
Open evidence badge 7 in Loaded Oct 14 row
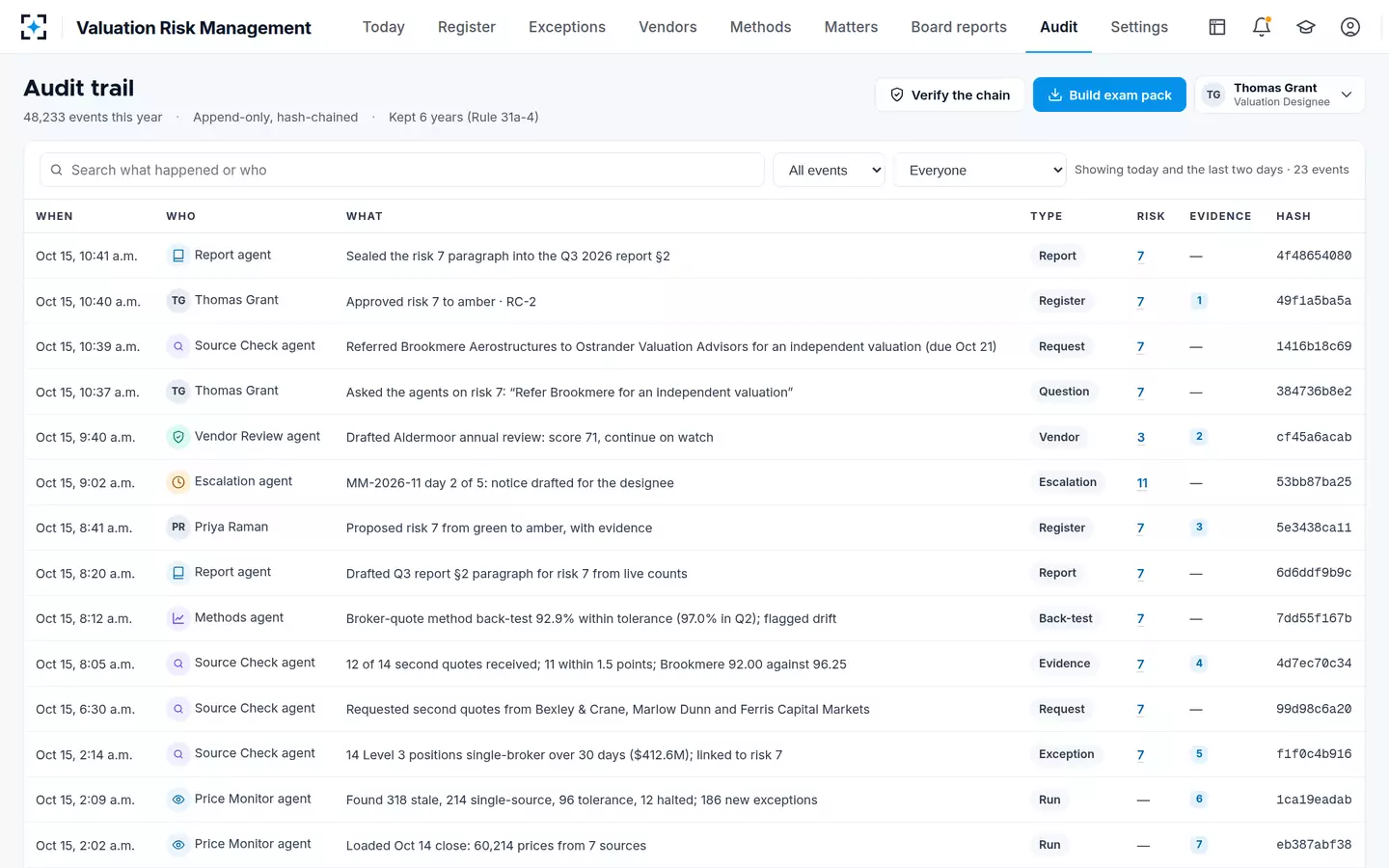point(1199,845)
